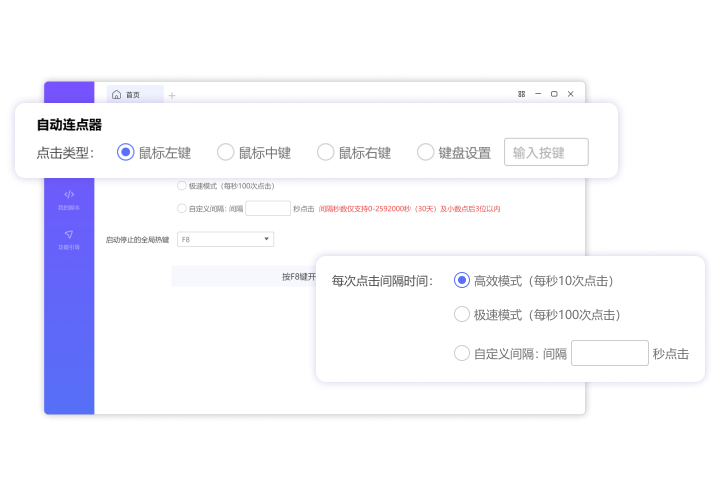Open the grid menu icon in title bar
Viewport: 720px width, 496px height.
click(521, 94)
